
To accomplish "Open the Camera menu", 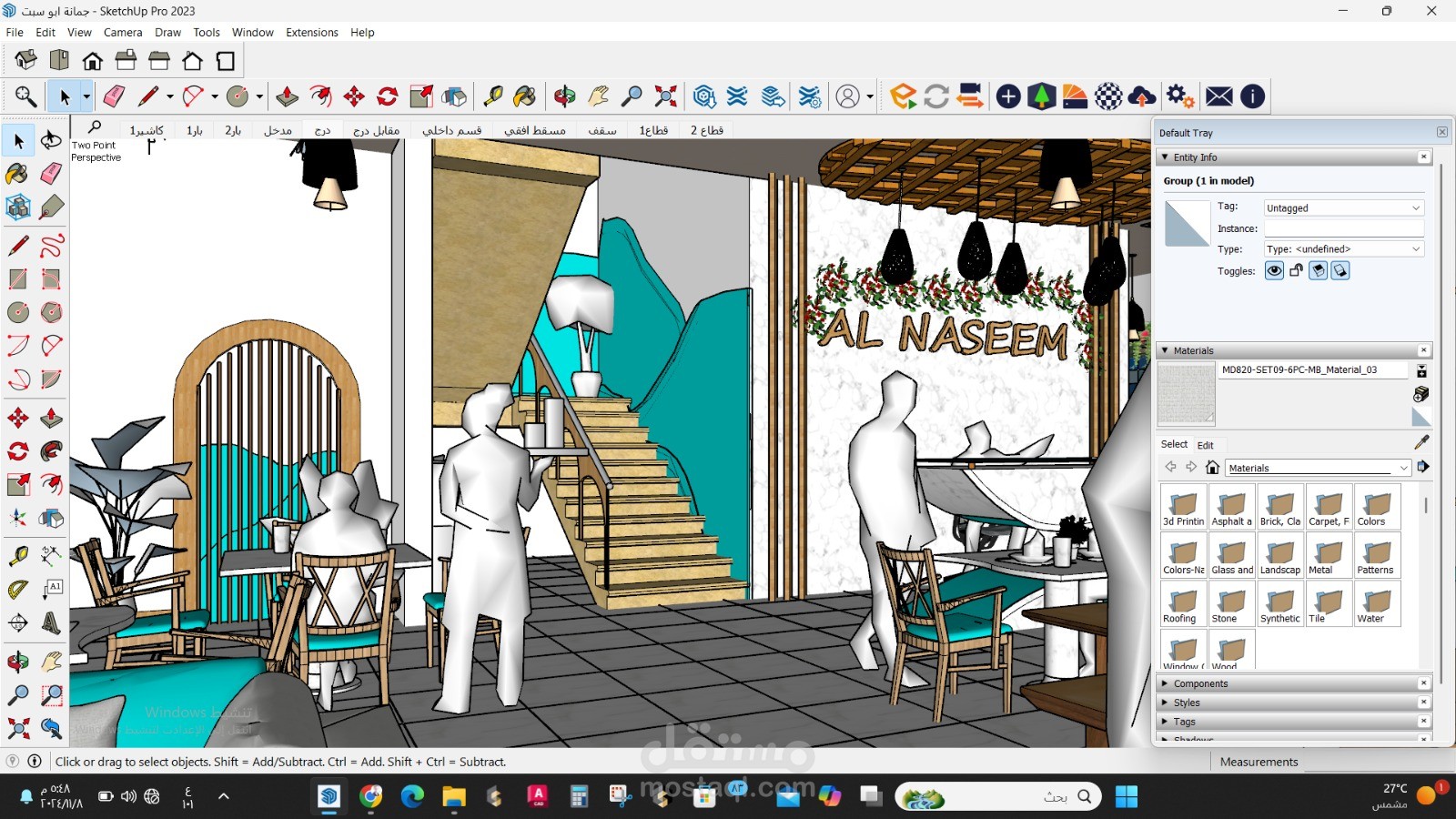I will [x=123, y=32].
